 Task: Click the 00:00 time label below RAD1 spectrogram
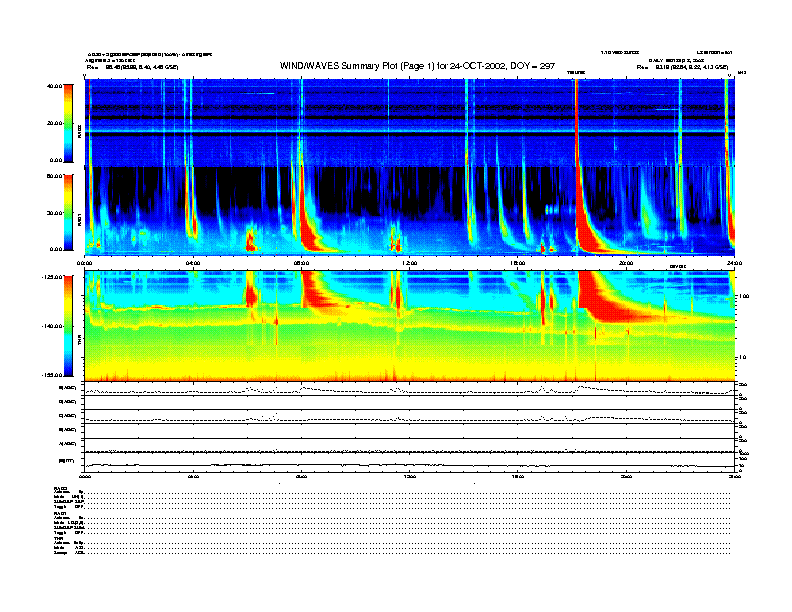pos(84,263)
